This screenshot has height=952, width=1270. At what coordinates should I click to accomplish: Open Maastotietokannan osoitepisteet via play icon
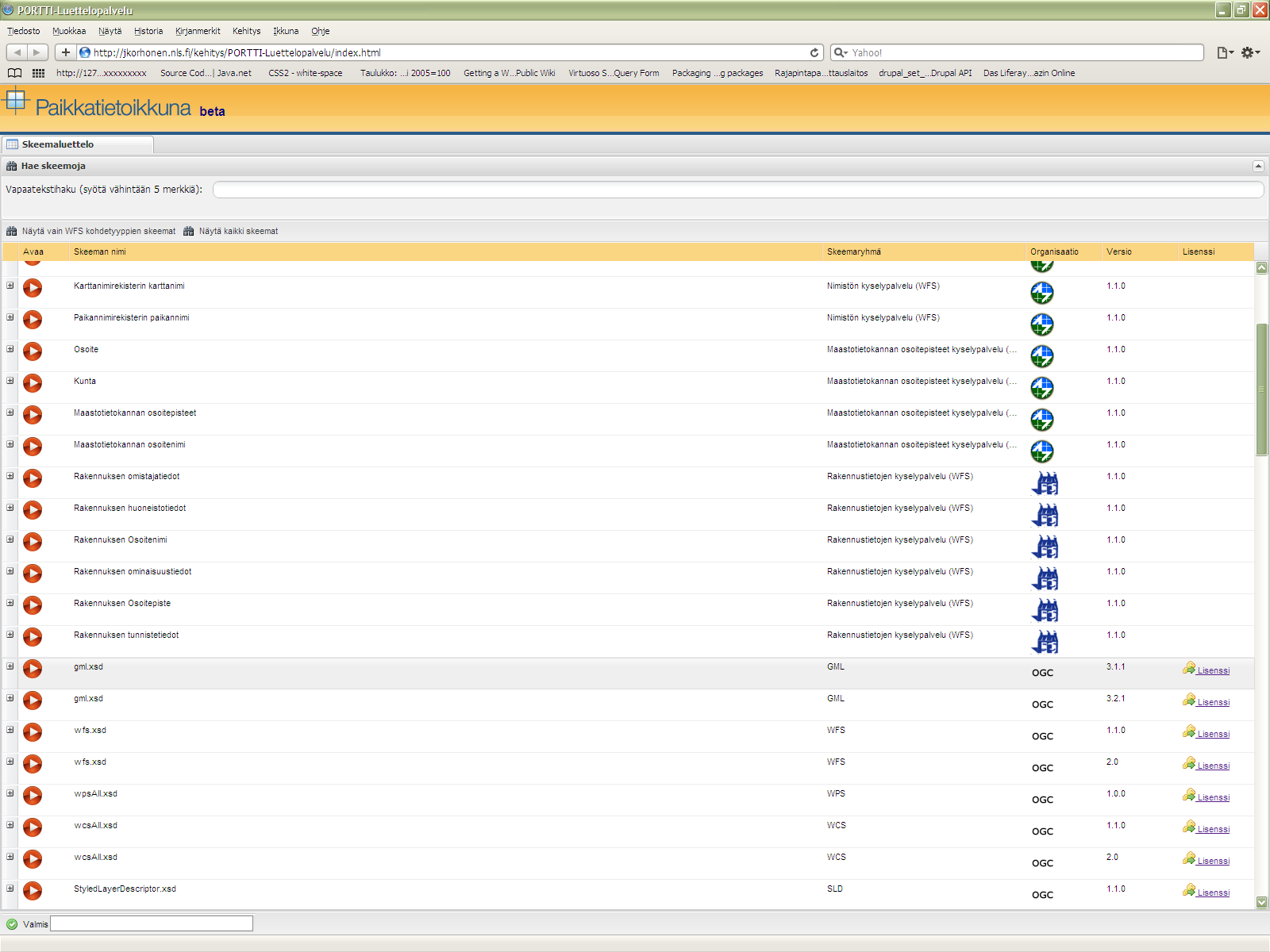pos(33,414)
